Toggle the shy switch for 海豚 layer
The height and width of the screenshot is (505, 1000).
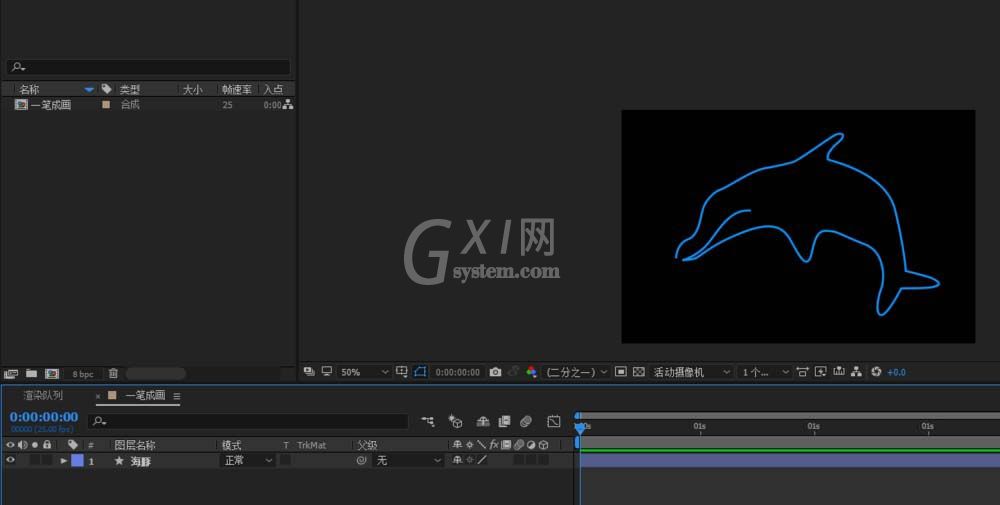(457, 460)
